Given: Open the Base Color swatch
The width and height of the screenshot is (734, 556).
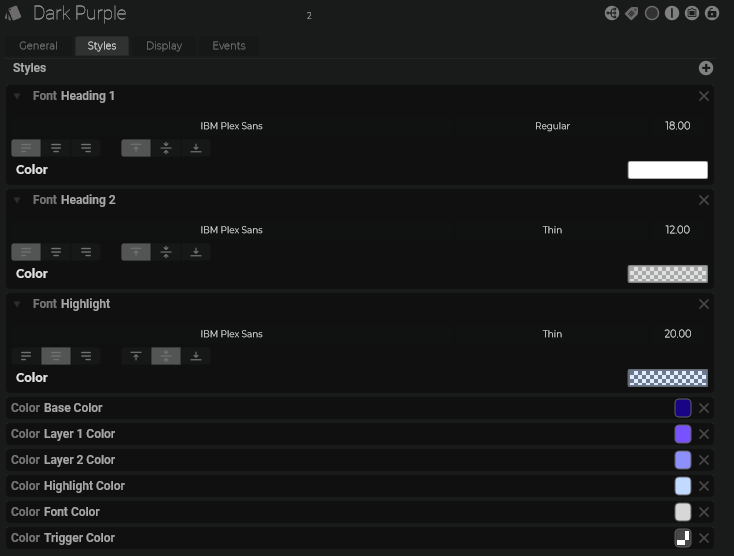Looking at the screenshot, I should (x=683, y=408).
